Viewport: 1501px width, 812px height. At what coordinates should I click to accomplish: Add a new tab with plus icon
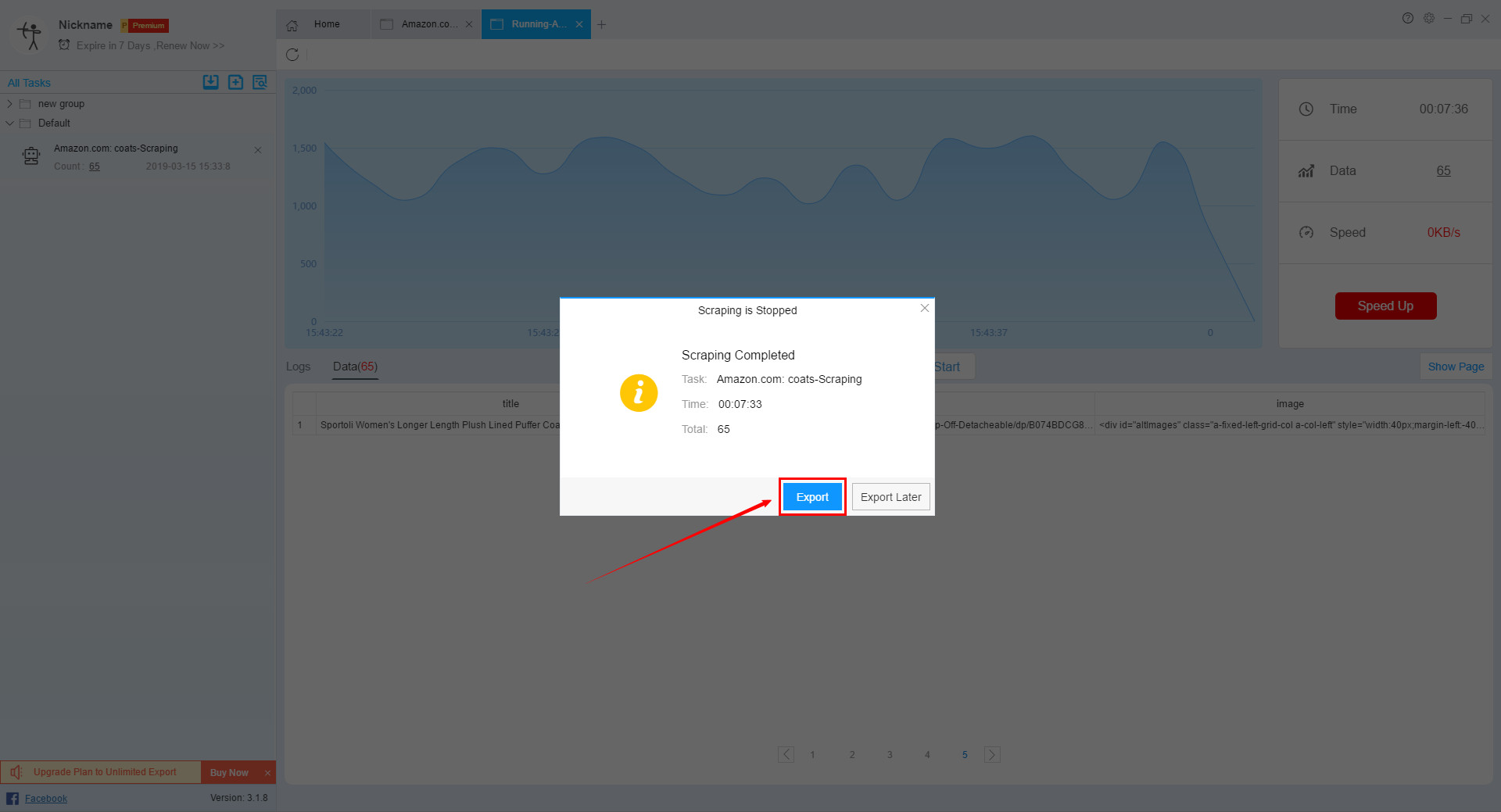pyautogui.click(x=601, y=24)
